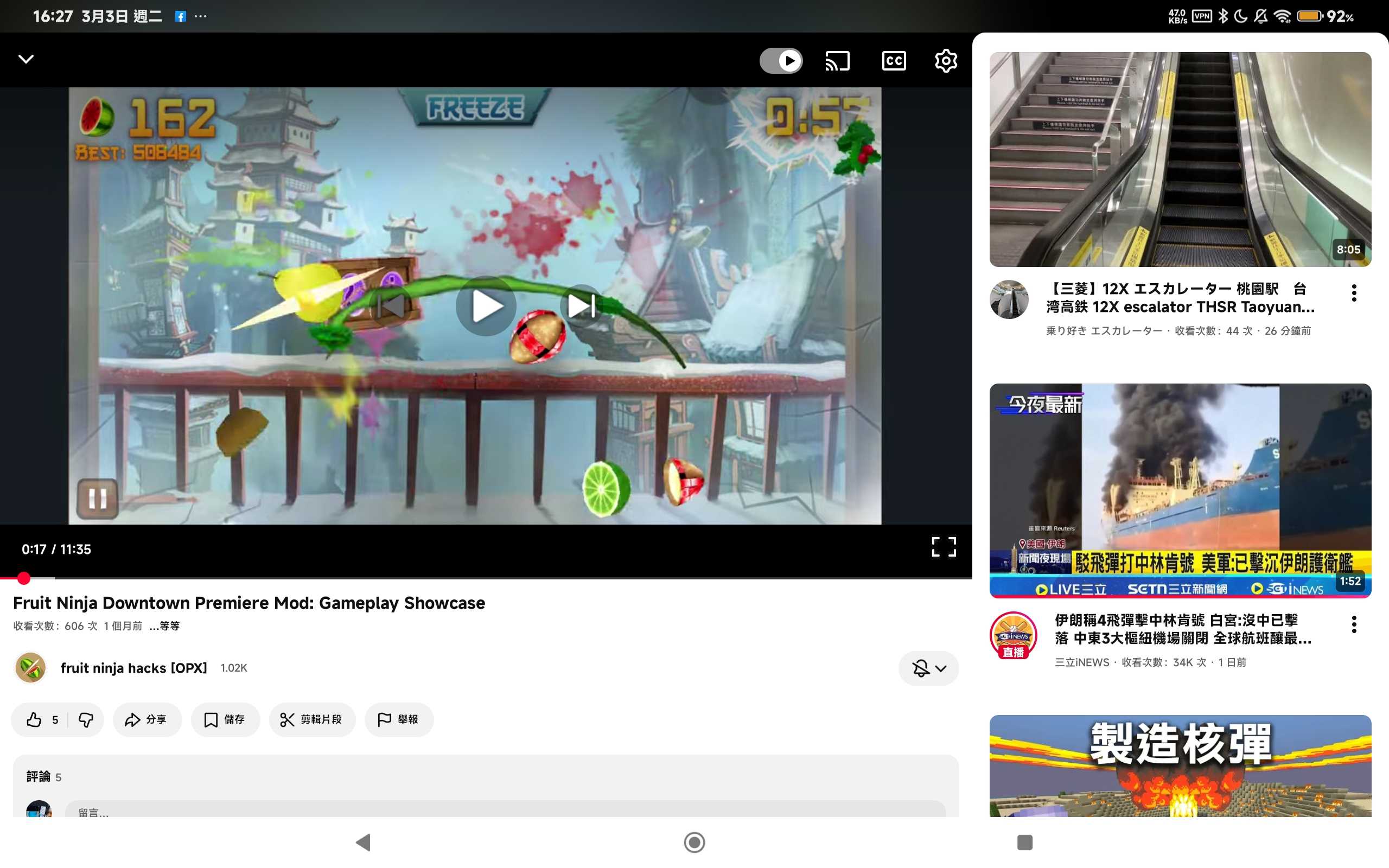This screenshot has height=868, width=1389.
Task: Skip to next video
Action: coord(581,306)
